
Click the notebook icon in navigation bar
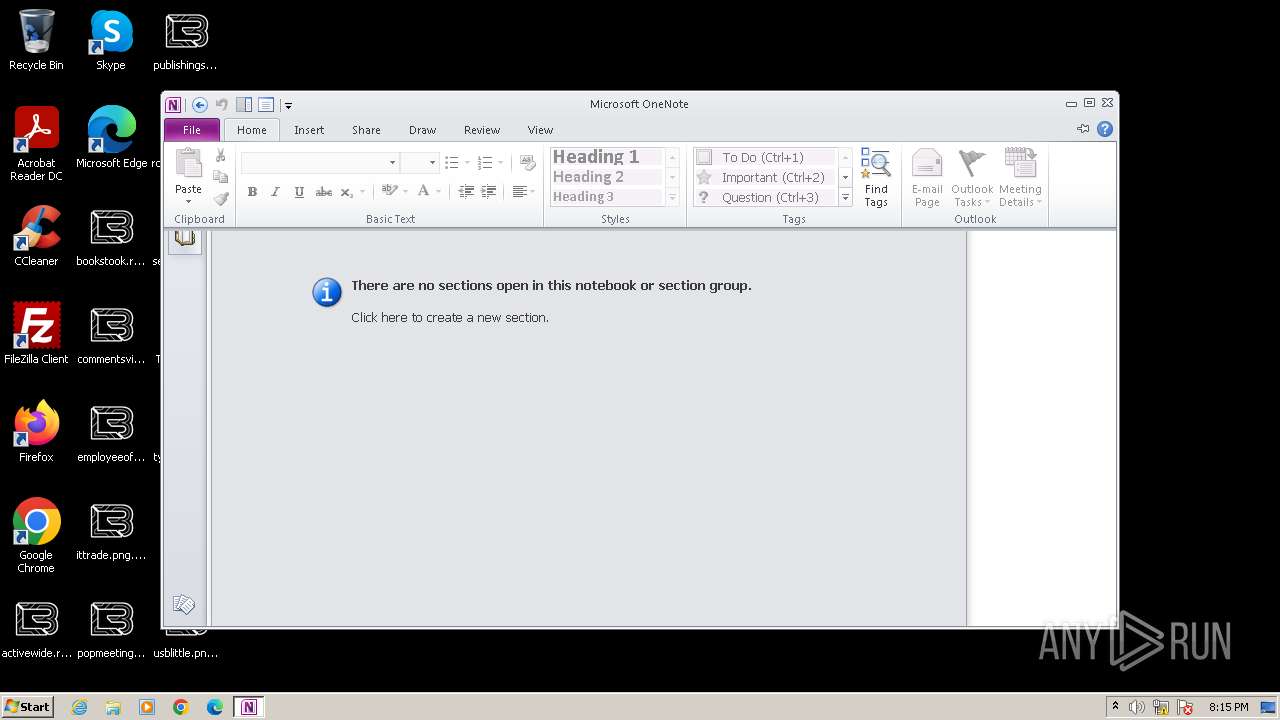click(x=185, y=239)
